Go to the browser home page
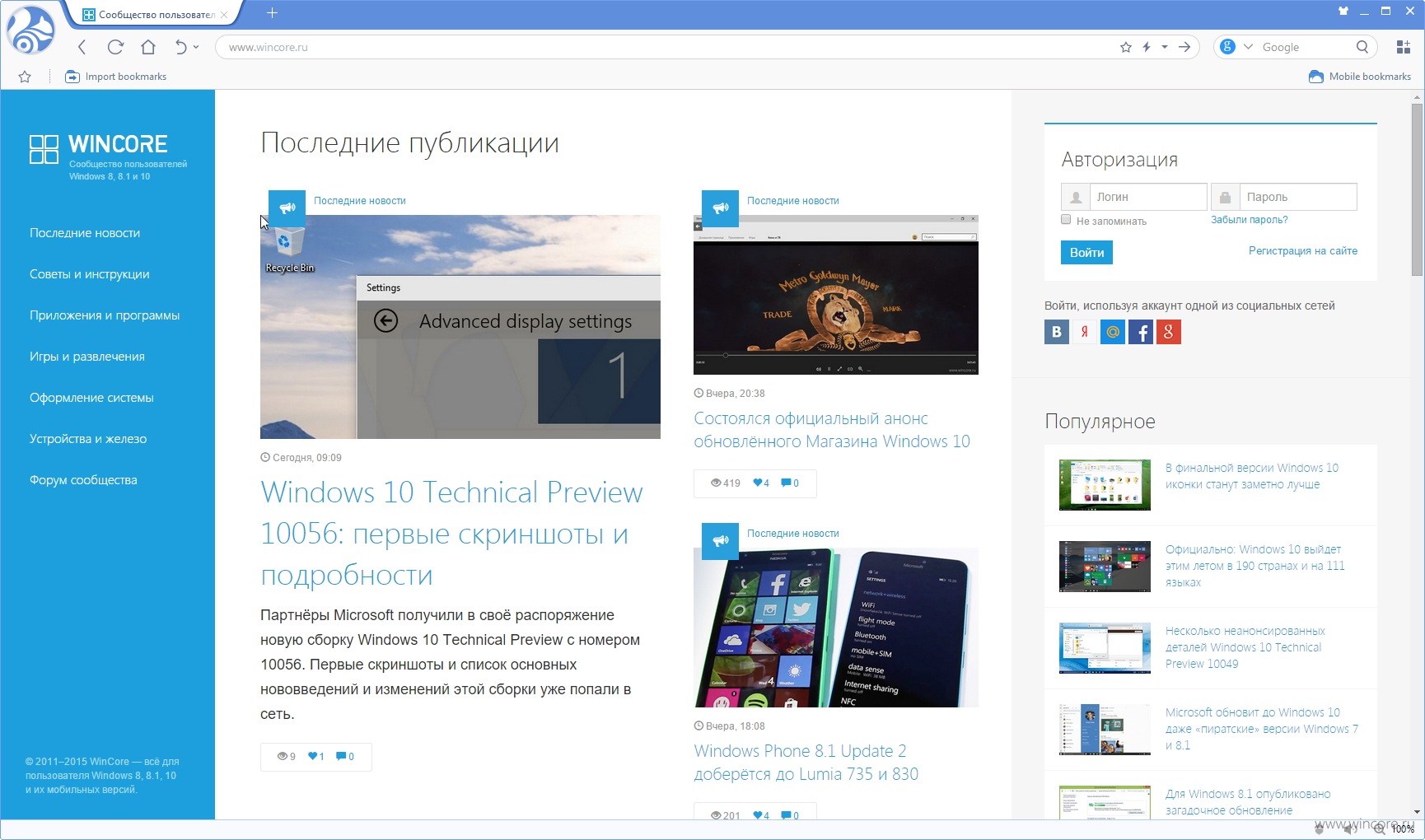This screenshot has height=840, width=1425. 148,47
